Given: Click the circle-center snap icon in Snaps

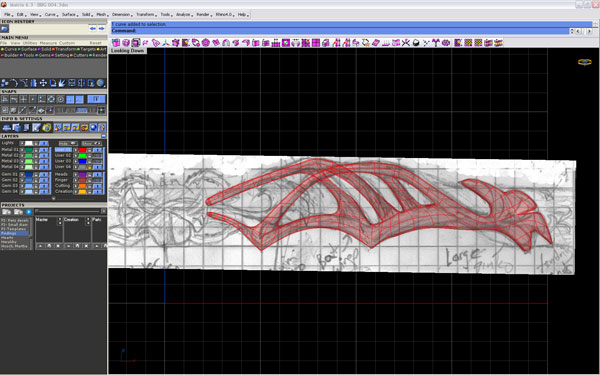Looking at the screenshot, I should coord(60,99).
